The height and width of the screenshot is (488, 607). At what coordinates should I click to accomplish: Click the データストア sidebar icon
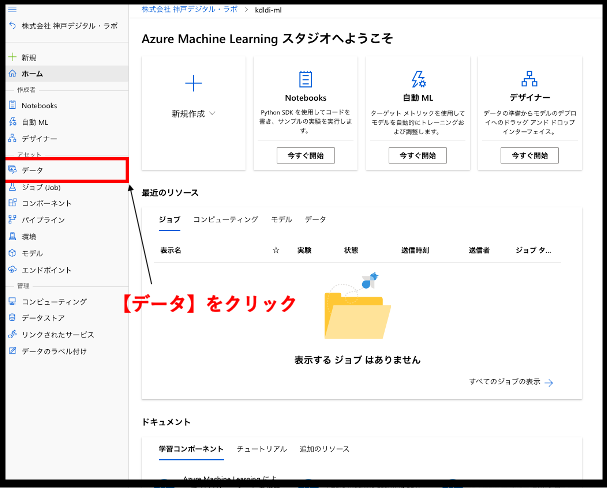click(x=12, y=317)
